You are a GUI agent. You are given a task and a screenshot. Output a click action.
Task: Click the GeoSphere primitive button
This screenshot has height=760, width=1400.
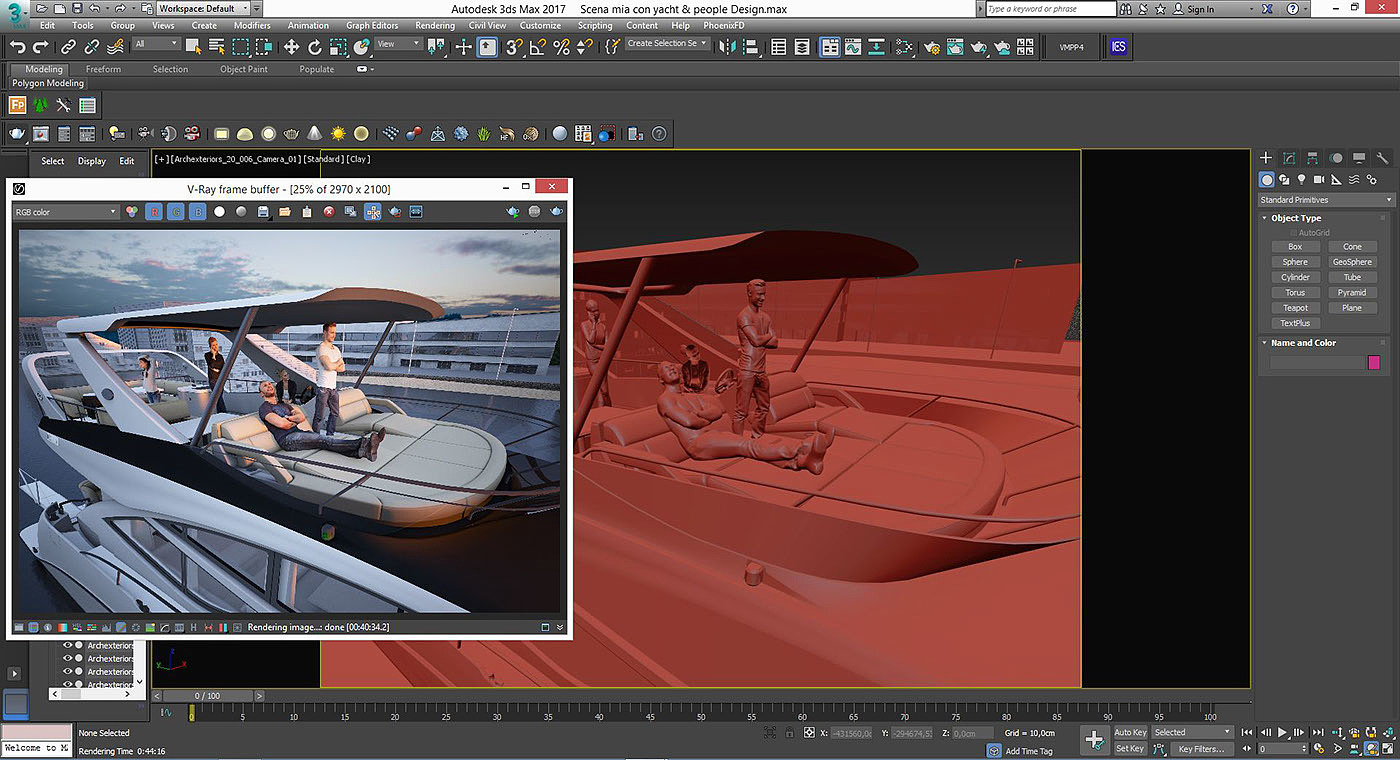pos(1352,262)
